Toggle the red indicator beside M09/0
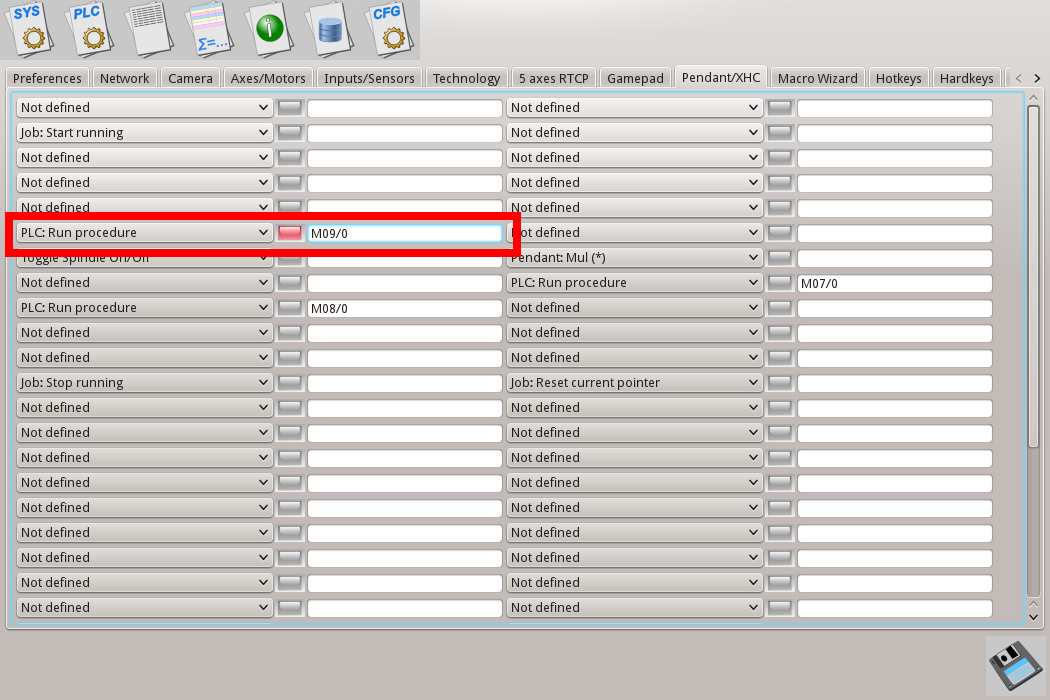Screen dimensions: 1050x700 pyautogui.click(x=290, y=233)
